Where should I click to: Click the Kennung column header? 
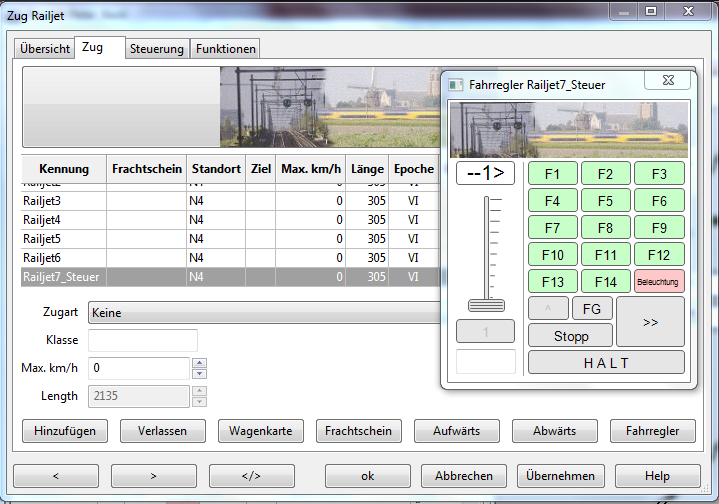[x=64, y=169]
